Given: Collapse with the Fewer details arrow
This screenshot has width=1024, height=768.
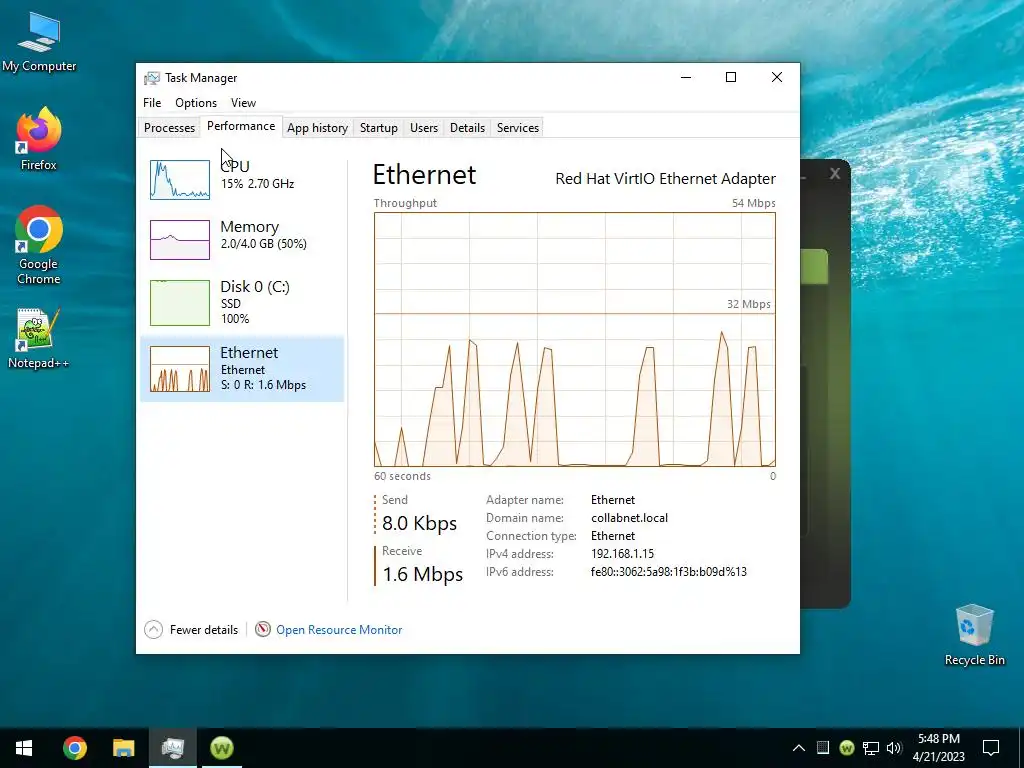Looking at the screenshot, I should pyautogui.click(x=153, y=630).
